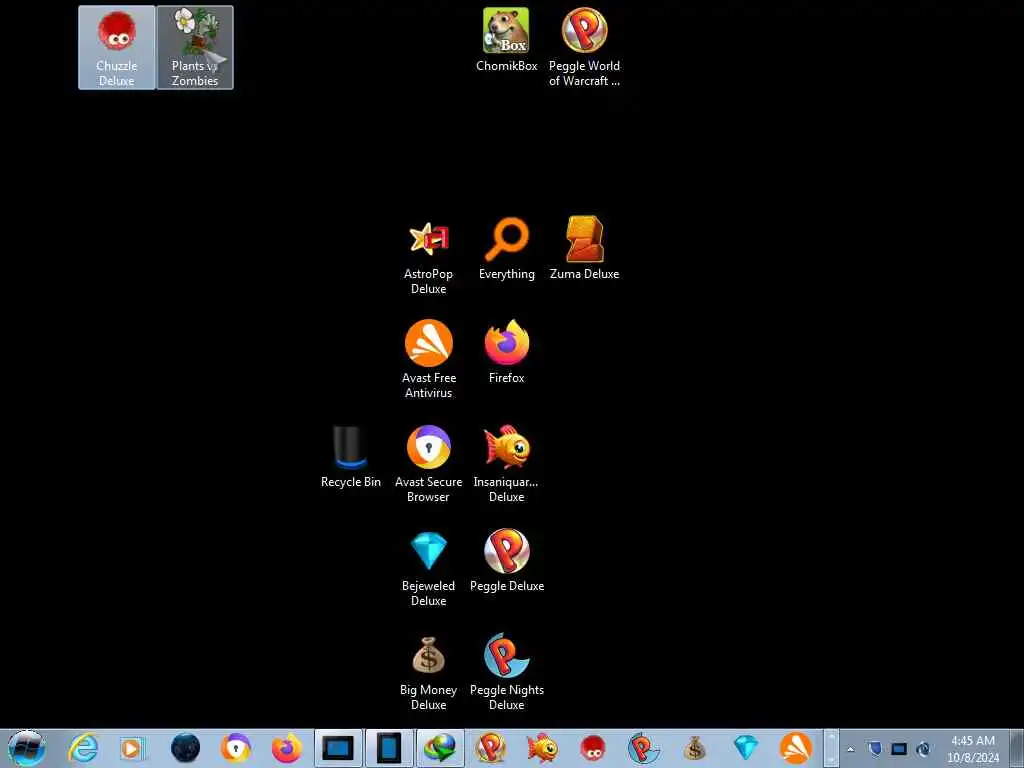
Task: Open the green-arrow globe download manager in taskbar
Action: (440, 748)
